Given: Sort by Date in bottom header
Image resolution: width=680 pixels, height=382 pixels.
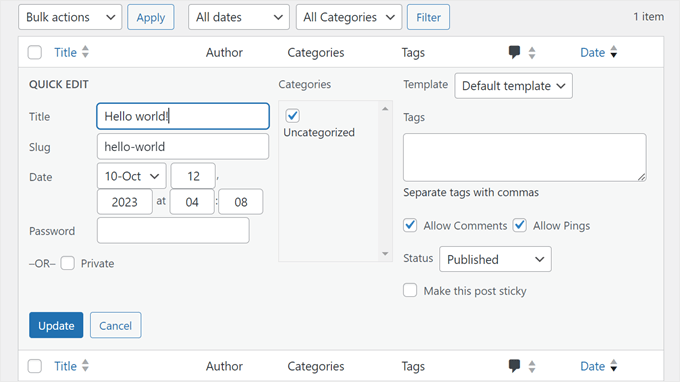Looking at the screenshot, I should click(x=592, y=366).
